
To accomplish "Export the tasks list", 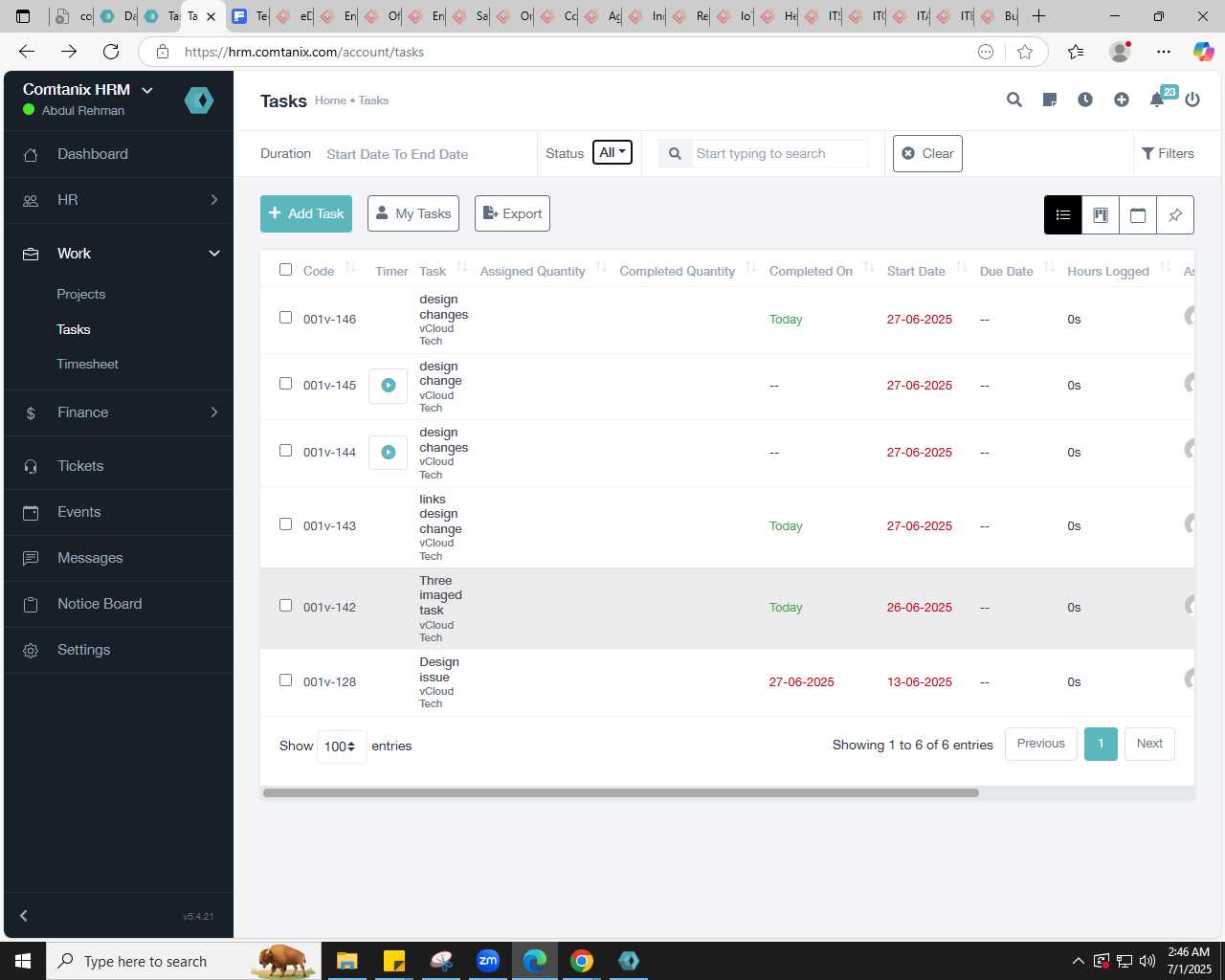I will click(x=512, y=214).
